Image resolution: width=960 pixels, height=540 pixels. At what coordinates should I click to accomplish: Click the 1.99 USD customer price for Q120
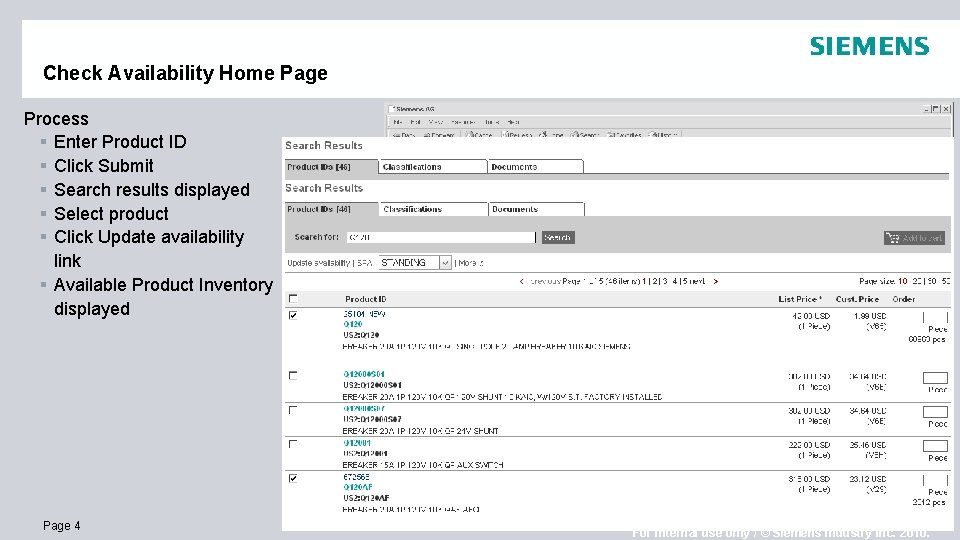click(x=870, y=316)
